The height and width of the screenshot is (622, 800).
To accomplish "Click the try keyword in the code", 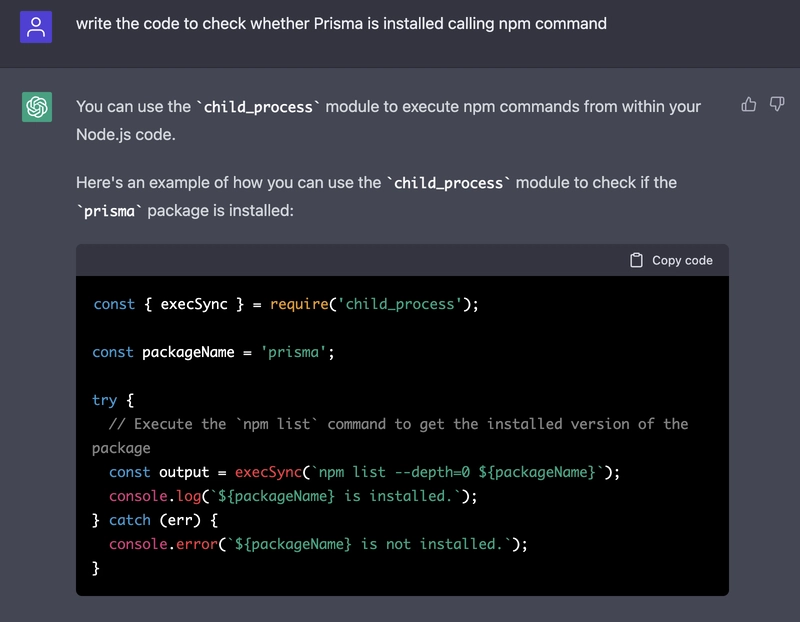I will click(x=104, y=400).
